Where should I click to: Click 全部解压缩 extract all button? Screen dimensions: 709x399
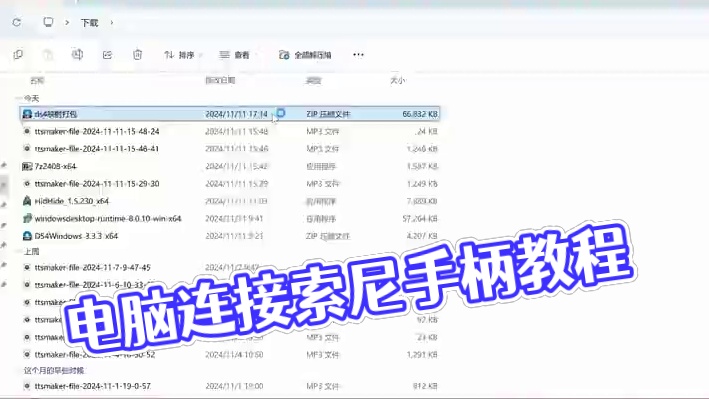[x=305, y=55]
